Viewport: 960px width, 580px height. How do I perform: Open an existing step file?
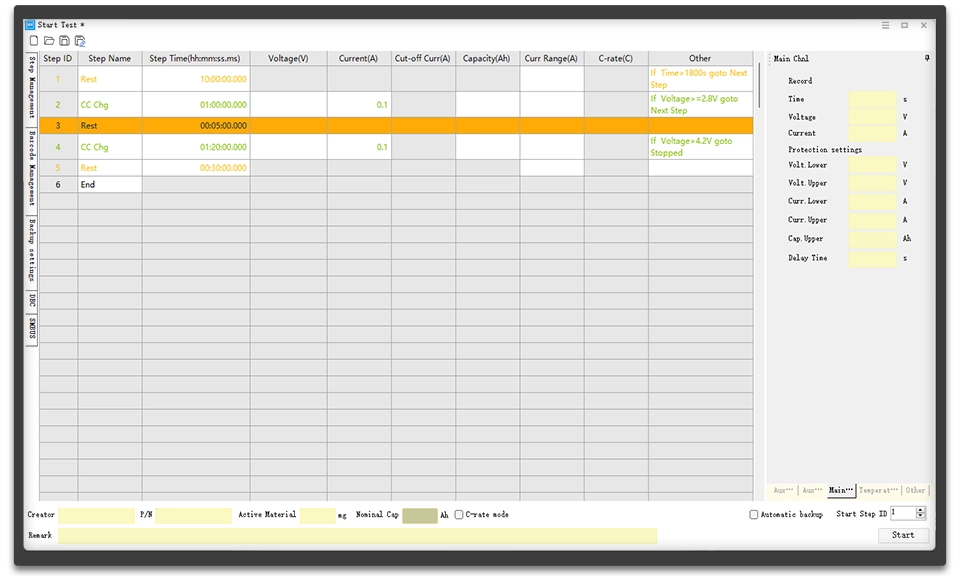click(x=49, y=41)
